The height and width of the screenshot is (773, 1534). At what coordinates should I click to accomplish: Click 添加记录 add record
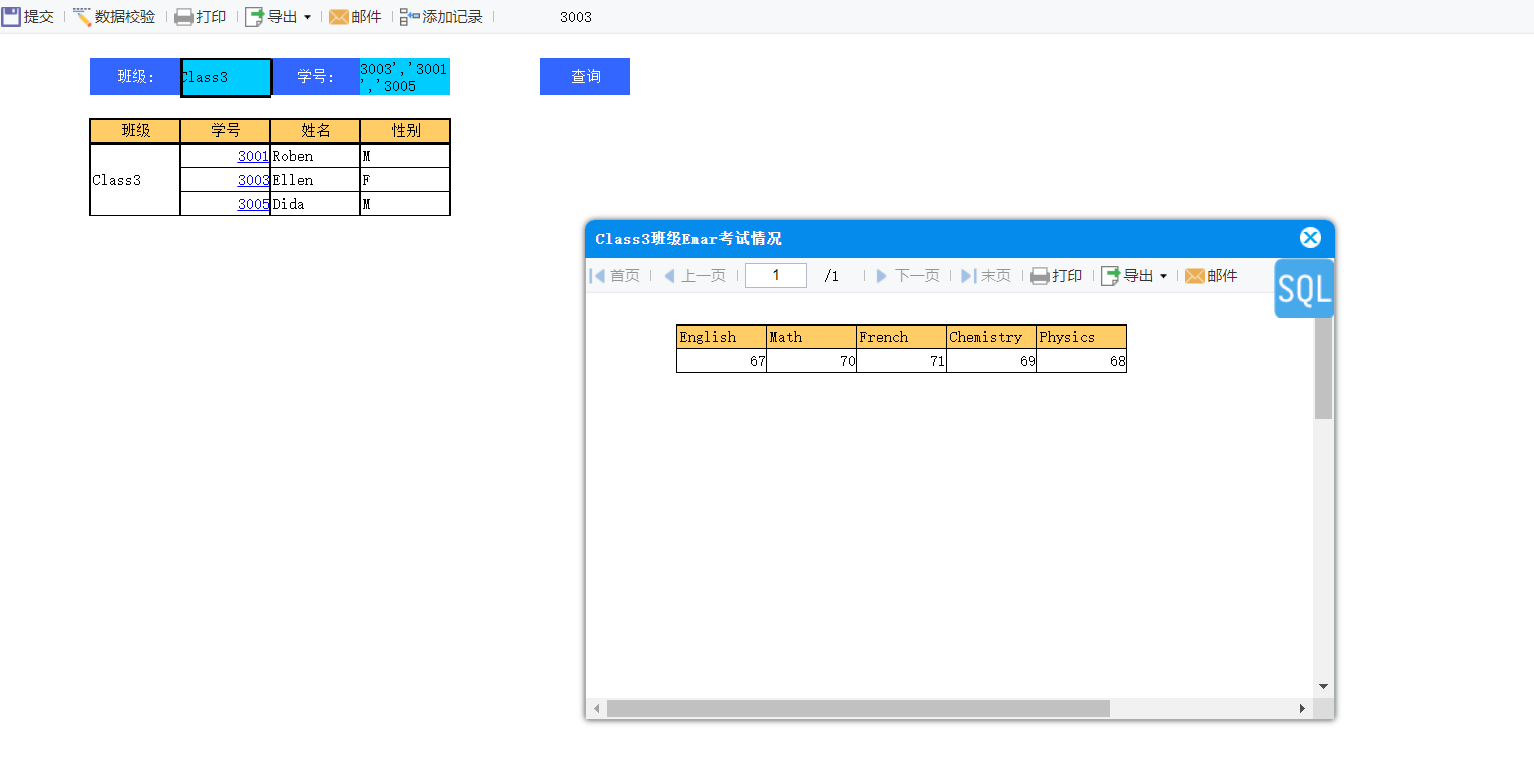tap(441, 17)
